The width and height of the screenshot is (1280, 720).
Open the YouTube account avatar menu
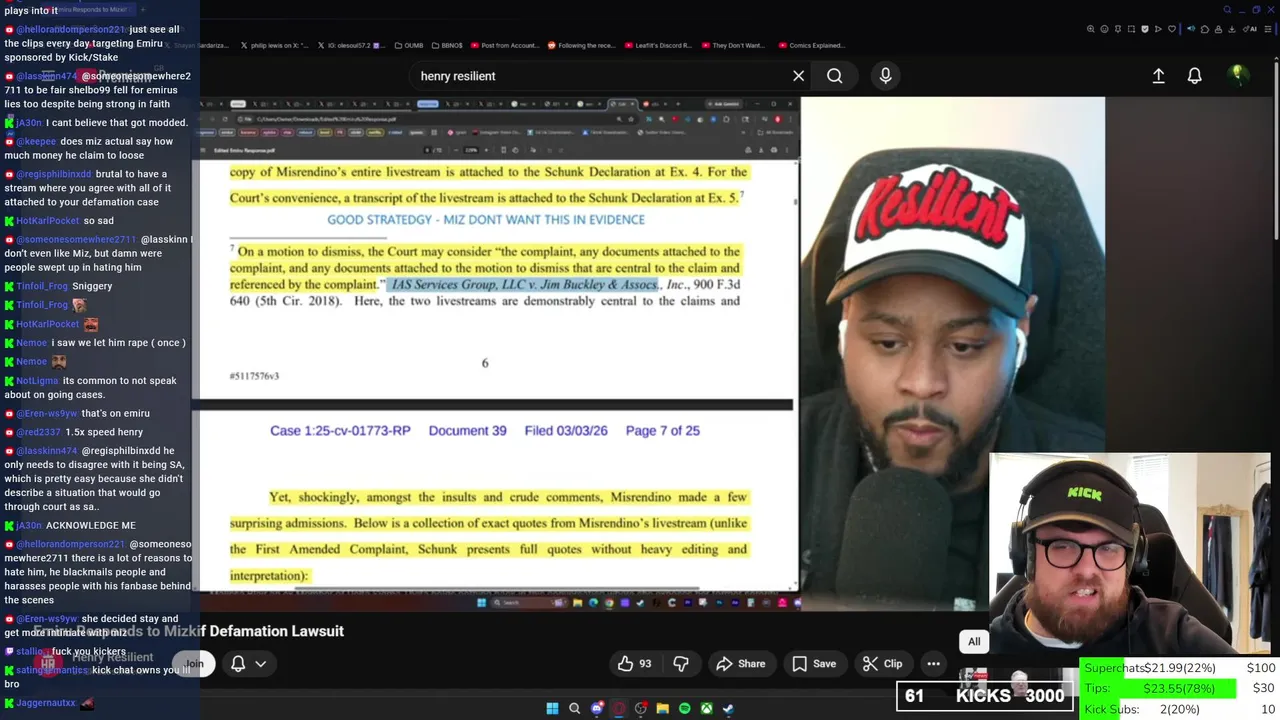click(x=1237, y=75)
